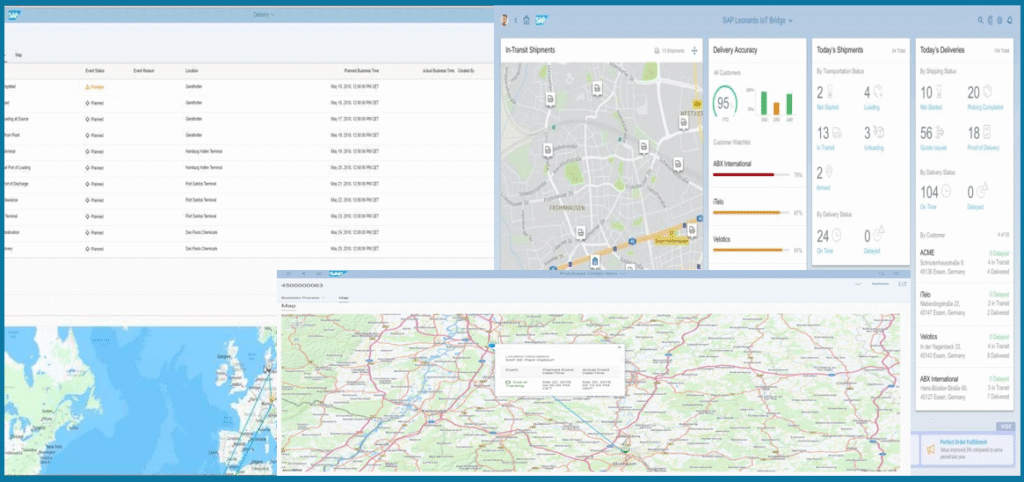Open Picking Completed deliveries link
This screenshot has height=482, width=1024.
pyautogui.click(x=985, y=107)
